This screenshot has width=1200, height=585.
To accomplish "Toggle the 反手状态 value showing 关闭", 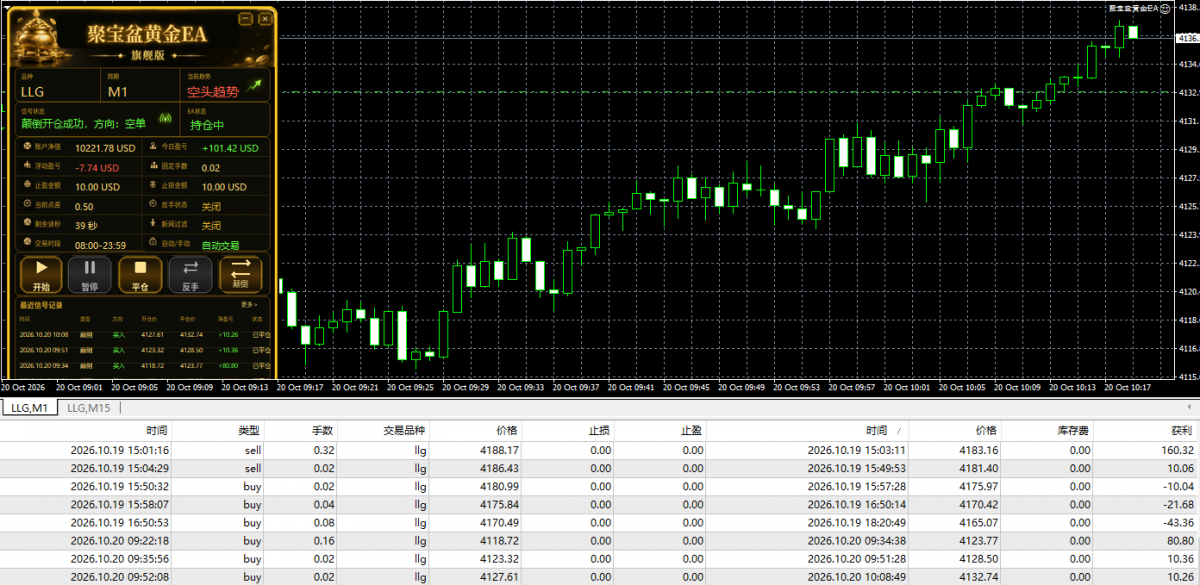I will [x=211, y=206].
